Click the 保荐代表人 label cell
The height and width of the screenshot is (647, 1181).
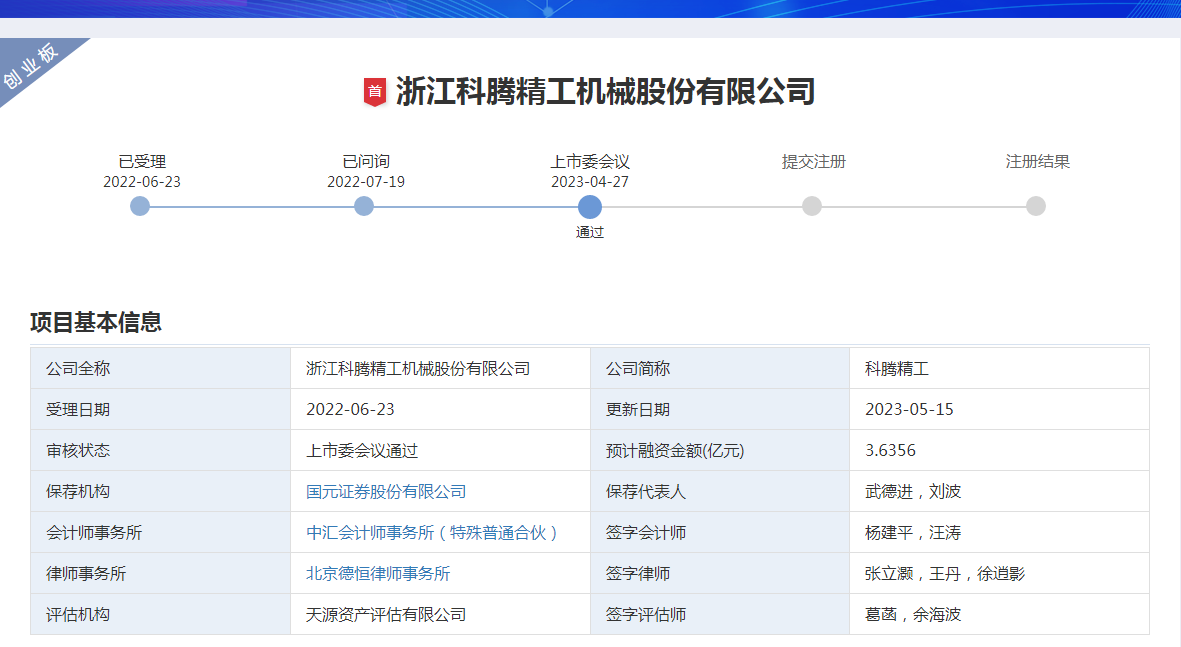coord(720,491)
